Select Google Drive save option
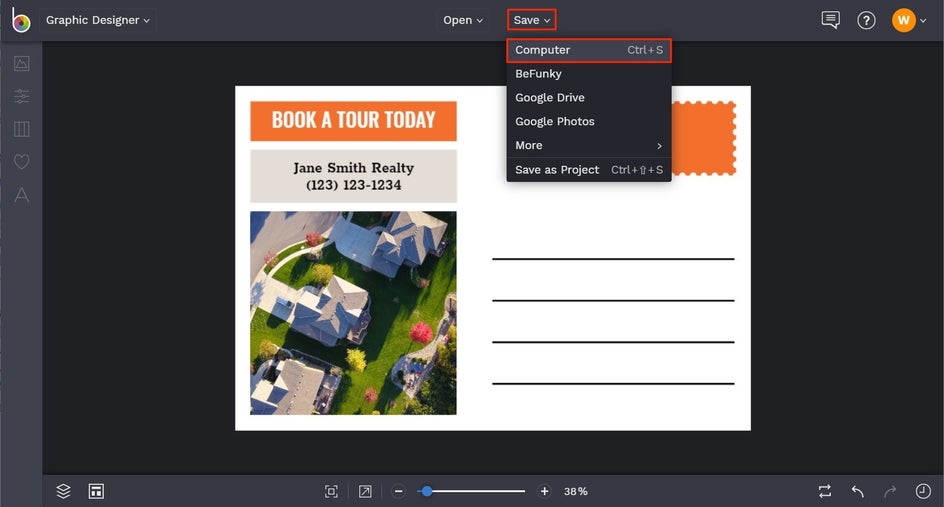The width and height of the screenshot is (944, 507). [550, 98]
